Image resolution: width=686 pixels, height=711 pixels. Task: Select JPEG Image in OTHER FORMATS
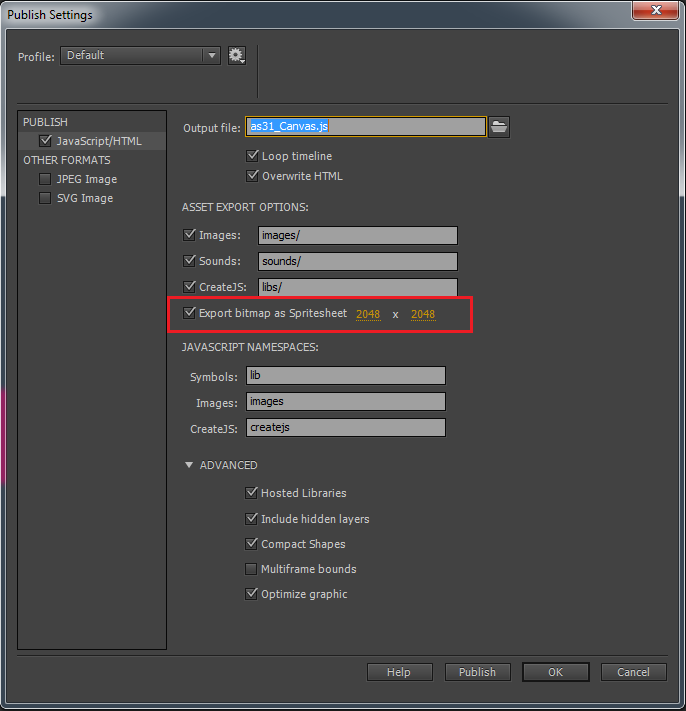87,179
